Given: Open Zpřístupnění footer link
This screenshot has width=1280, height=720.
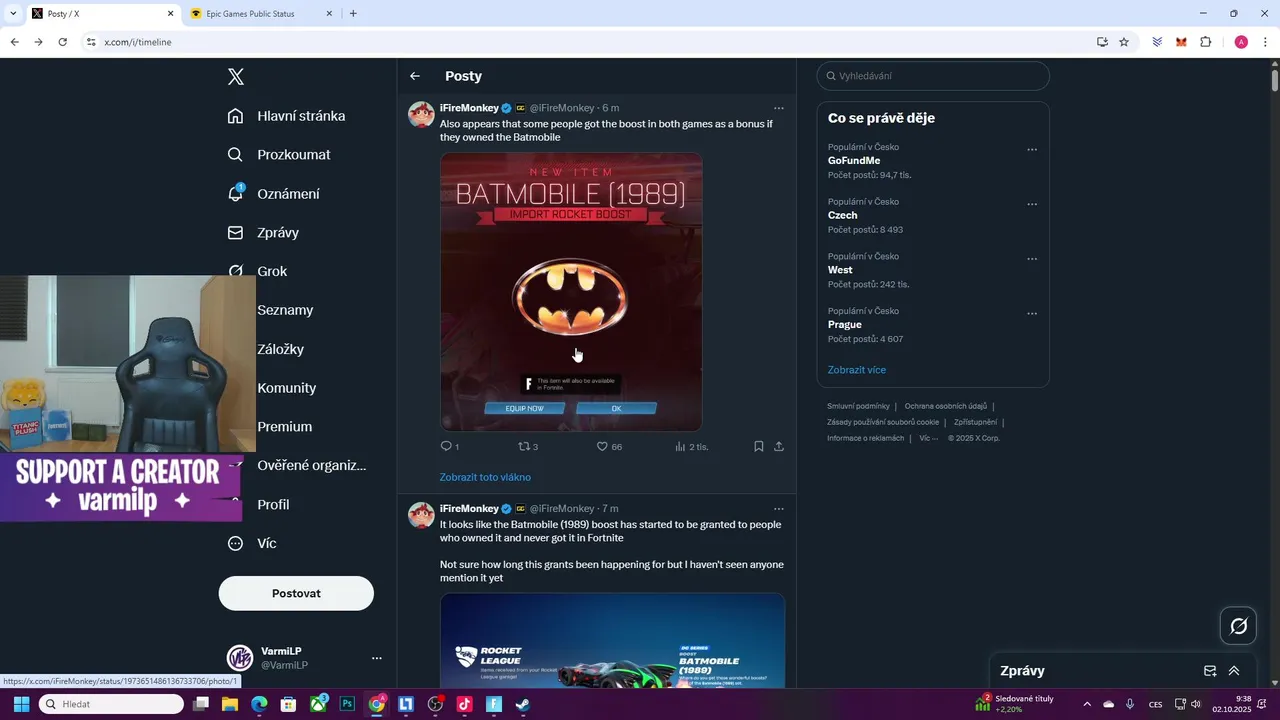Looking at the screenshot, I should (975, 422).
